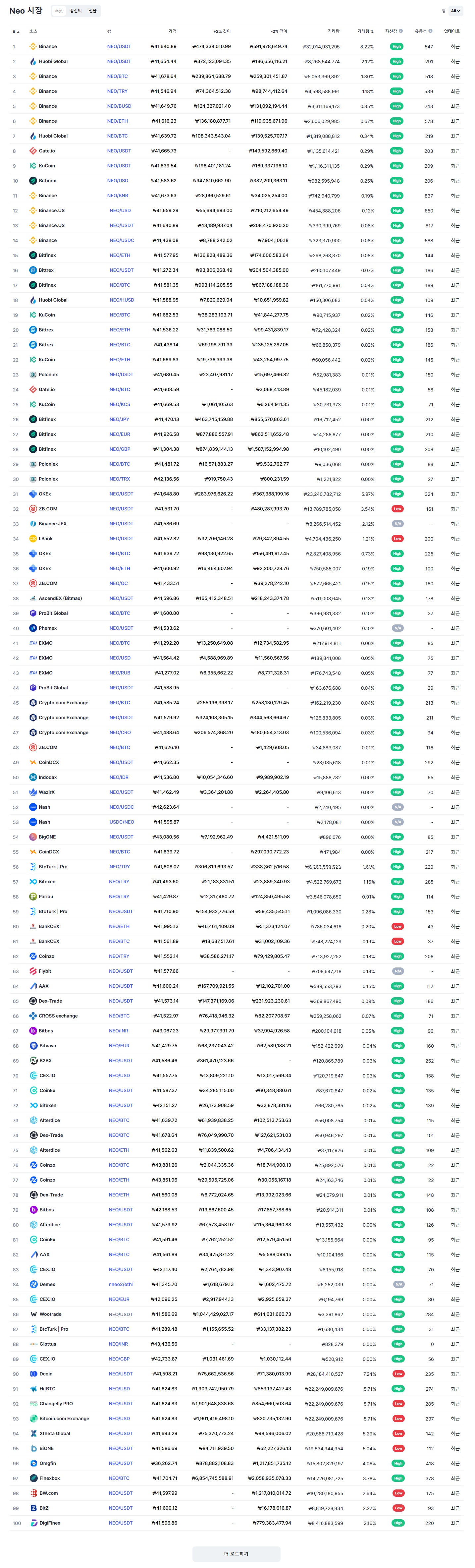Screen dimensions: 475x1568
Task: Open the BitZ exchange link
Action: pos(44,1508)
